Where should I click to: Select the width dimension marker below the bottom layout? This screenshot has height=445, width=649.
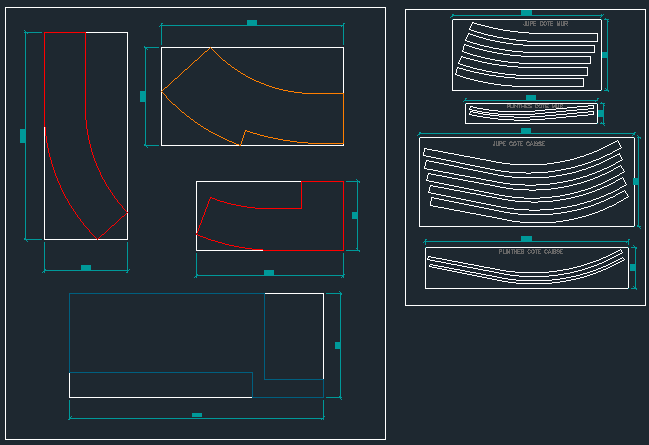pos(197,415)
